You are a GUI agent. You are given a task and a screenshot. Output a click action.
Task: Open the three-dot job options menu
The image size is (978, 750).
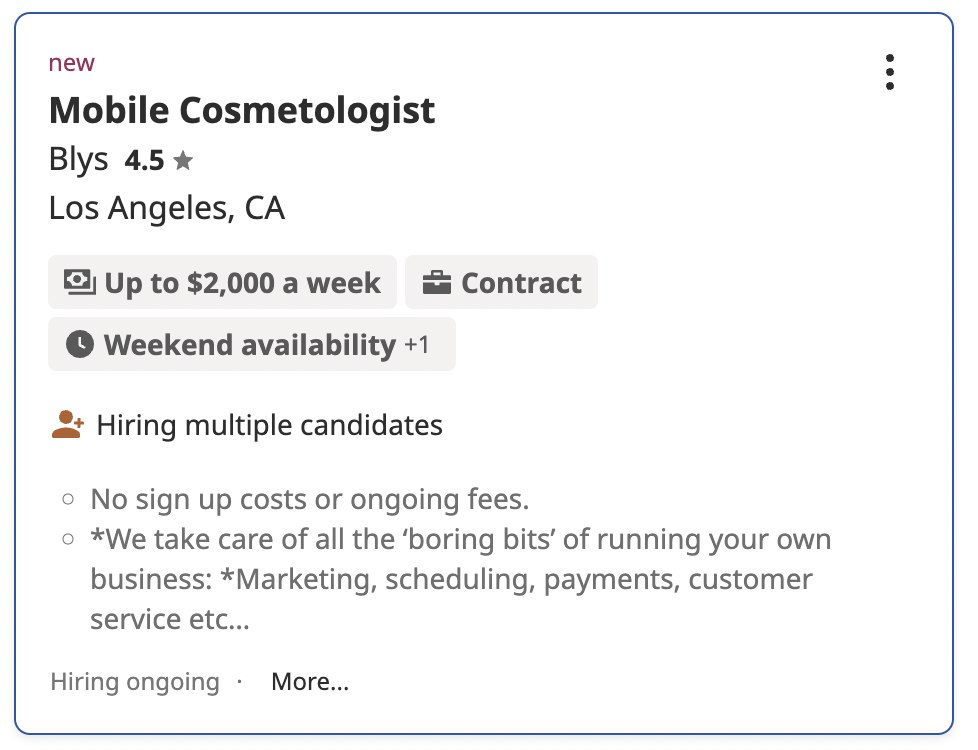click(x=889, y=73)
